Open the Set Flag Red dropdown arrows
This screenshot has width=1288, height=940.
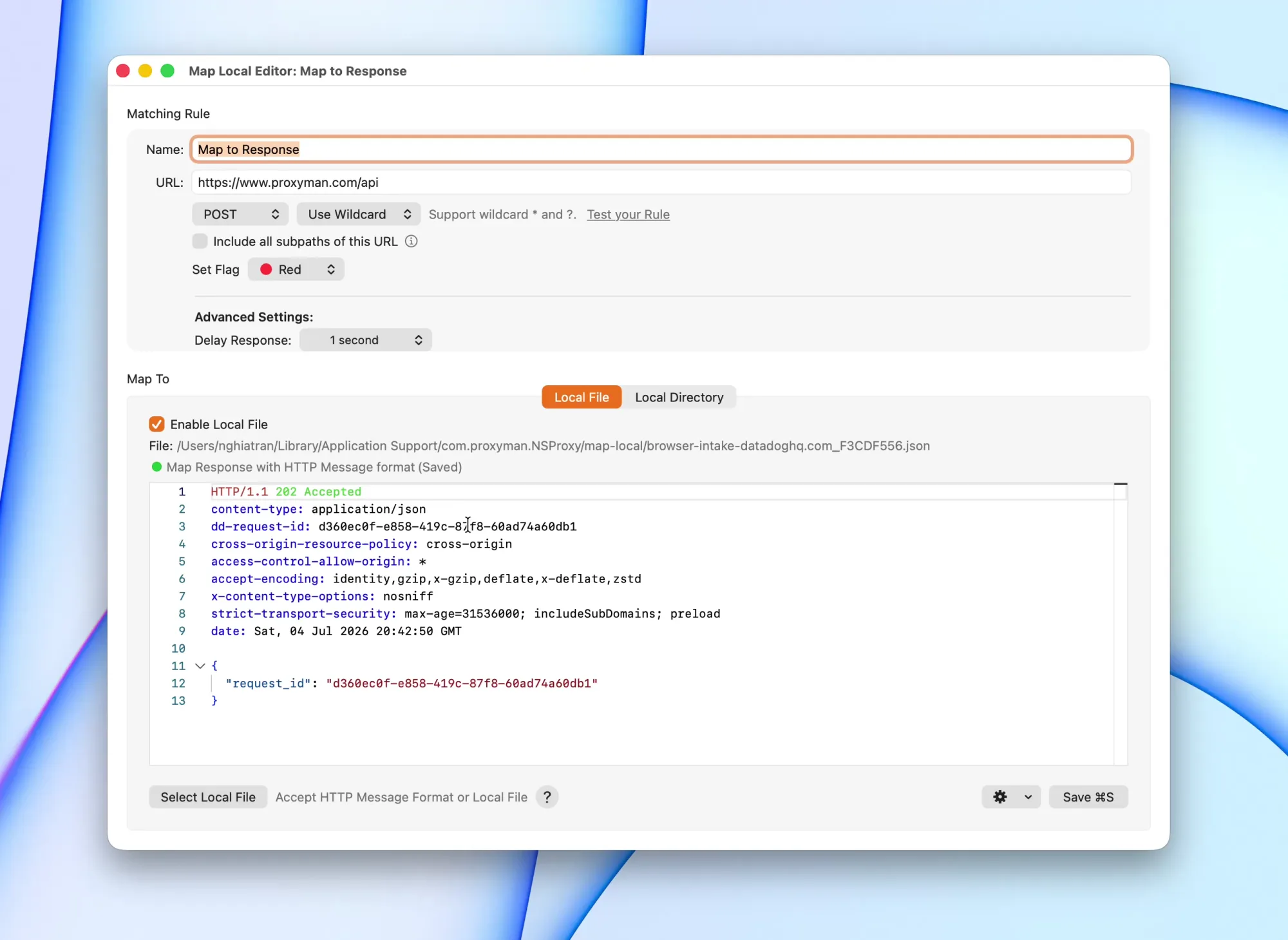click(x=330, y=269)
